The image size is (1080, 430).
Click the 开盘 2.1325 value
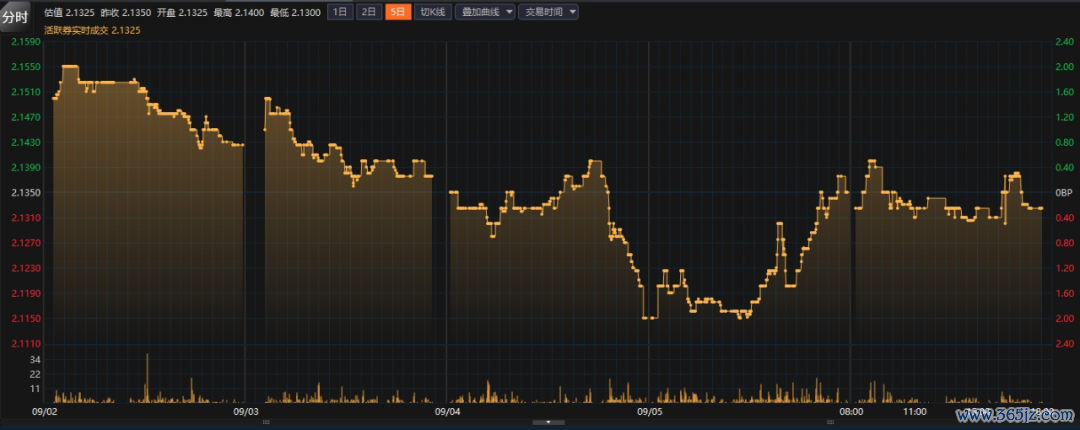coord(183,12)
